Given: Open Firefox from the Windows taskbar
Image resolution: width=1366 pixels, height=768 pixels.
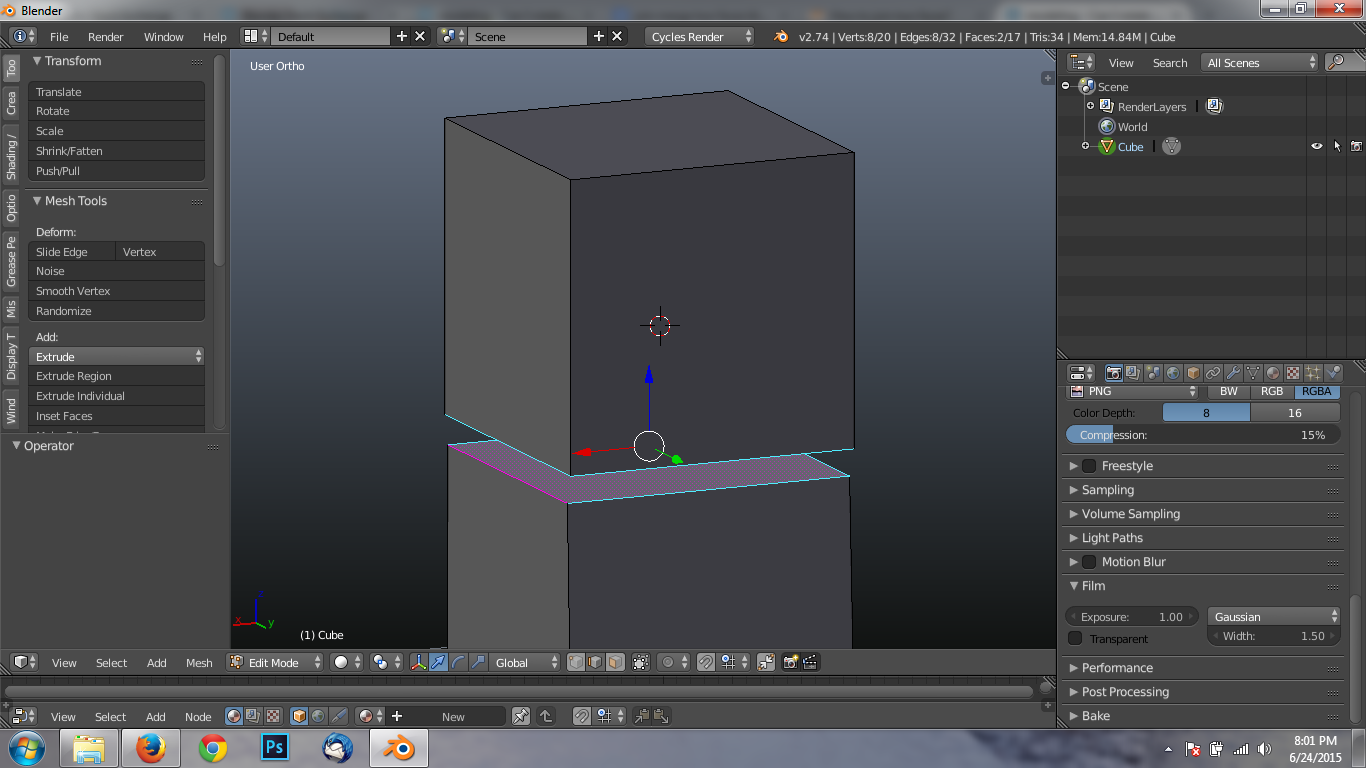Looking at the screenshot, I should 151,748.
